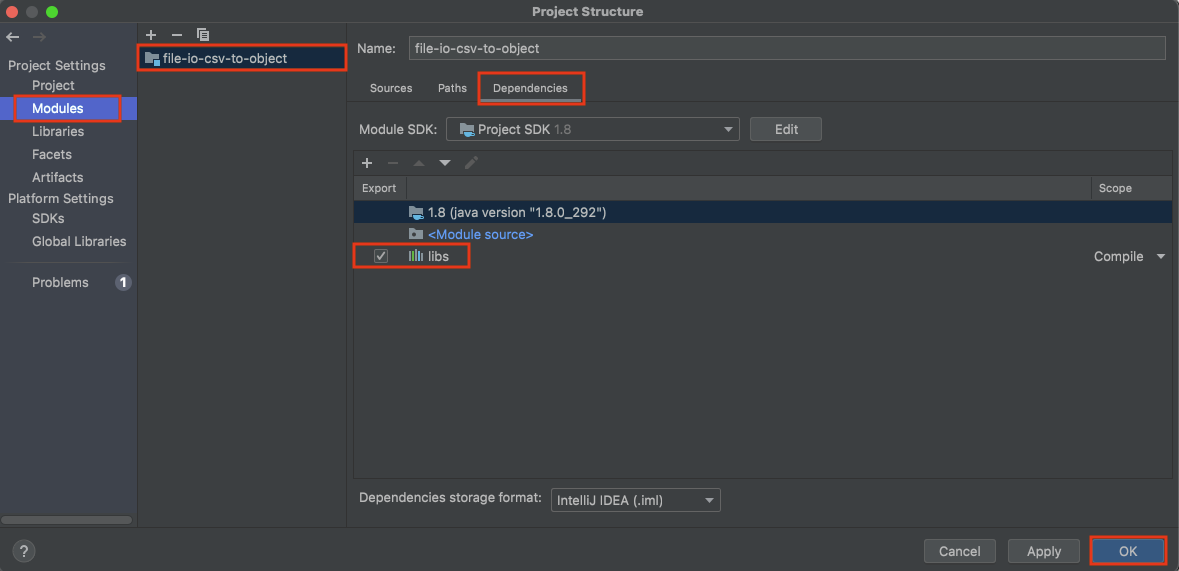Open Global Libraries section
The height and width of the screenshot is (571, 1179).
click(x=79, y=241)
